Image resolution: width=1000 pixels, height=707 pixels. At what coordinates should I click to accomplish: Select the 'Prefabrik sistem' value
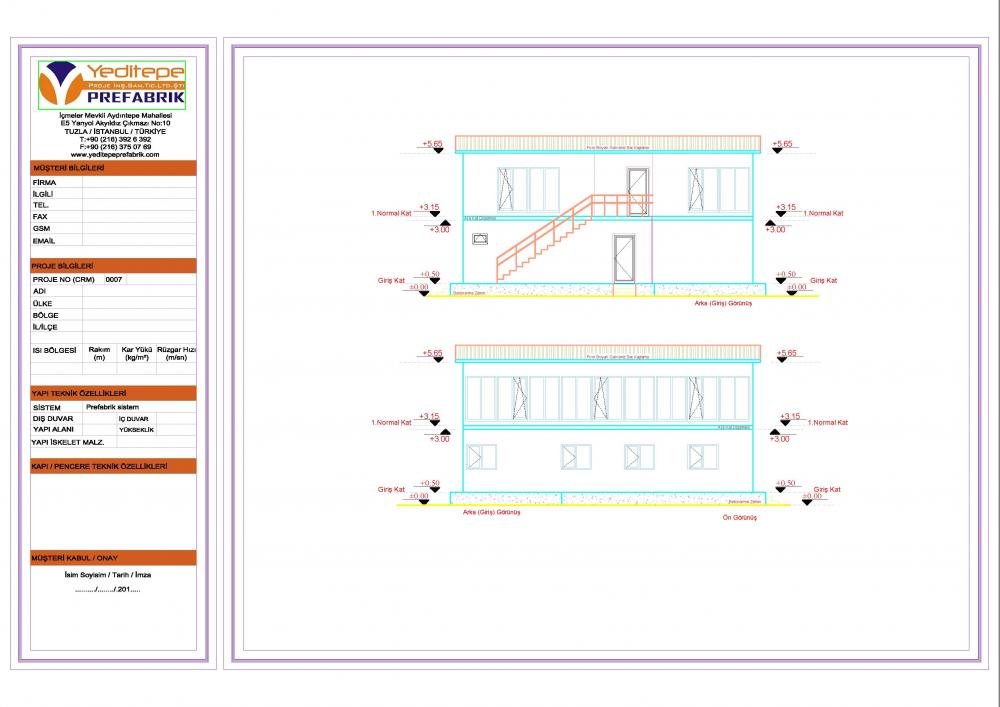click(x=112, y=407)
